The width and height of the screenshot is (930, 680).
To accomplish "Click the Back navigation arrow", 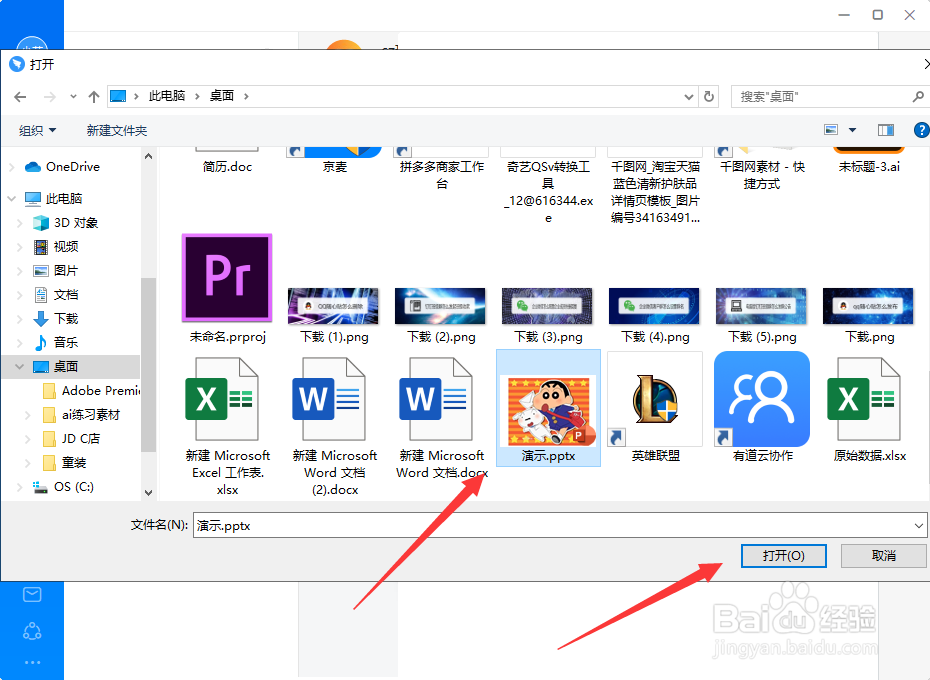I will pos(20,96).
